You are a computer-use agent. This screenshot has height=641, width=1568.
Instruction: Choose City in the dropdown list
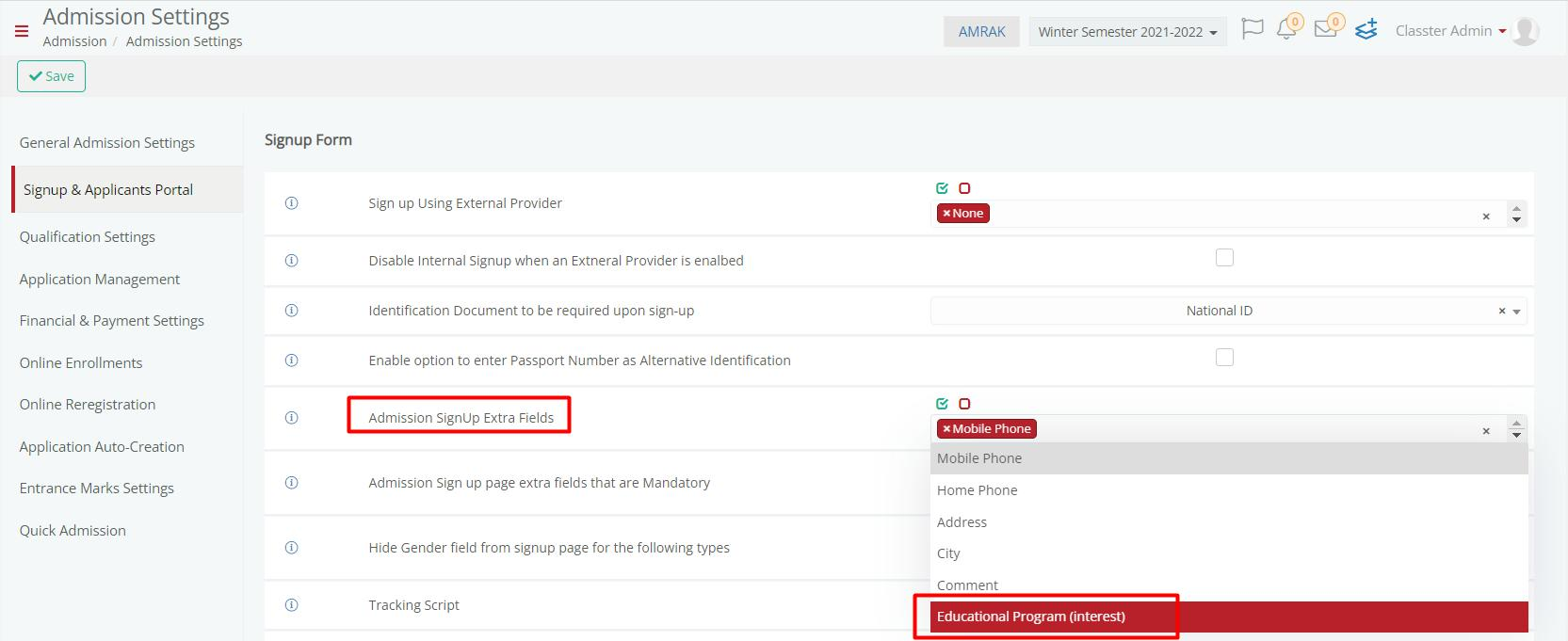pos(1229,553)
